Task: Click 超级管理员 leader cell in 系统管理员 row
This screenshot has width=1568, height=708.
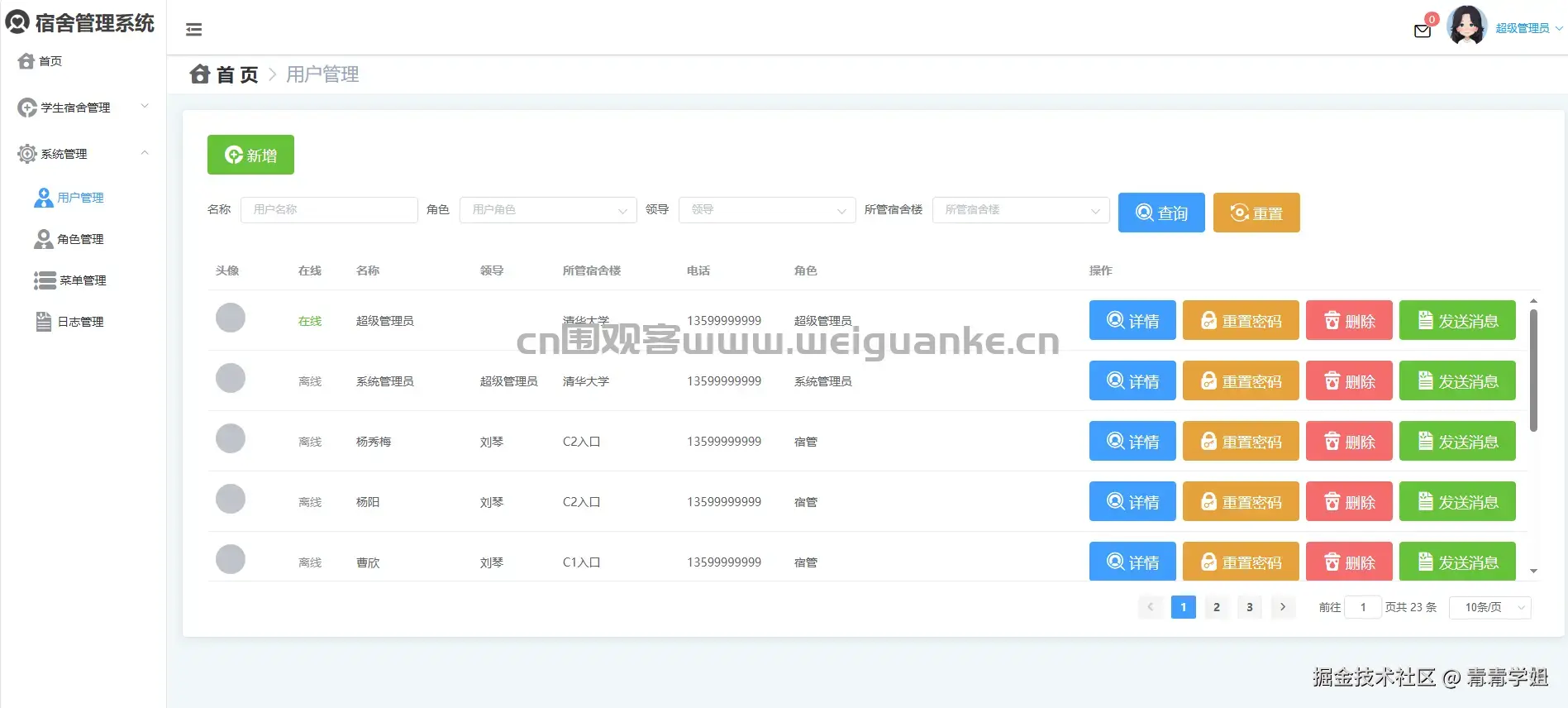Action: click(x=509, y=381)
